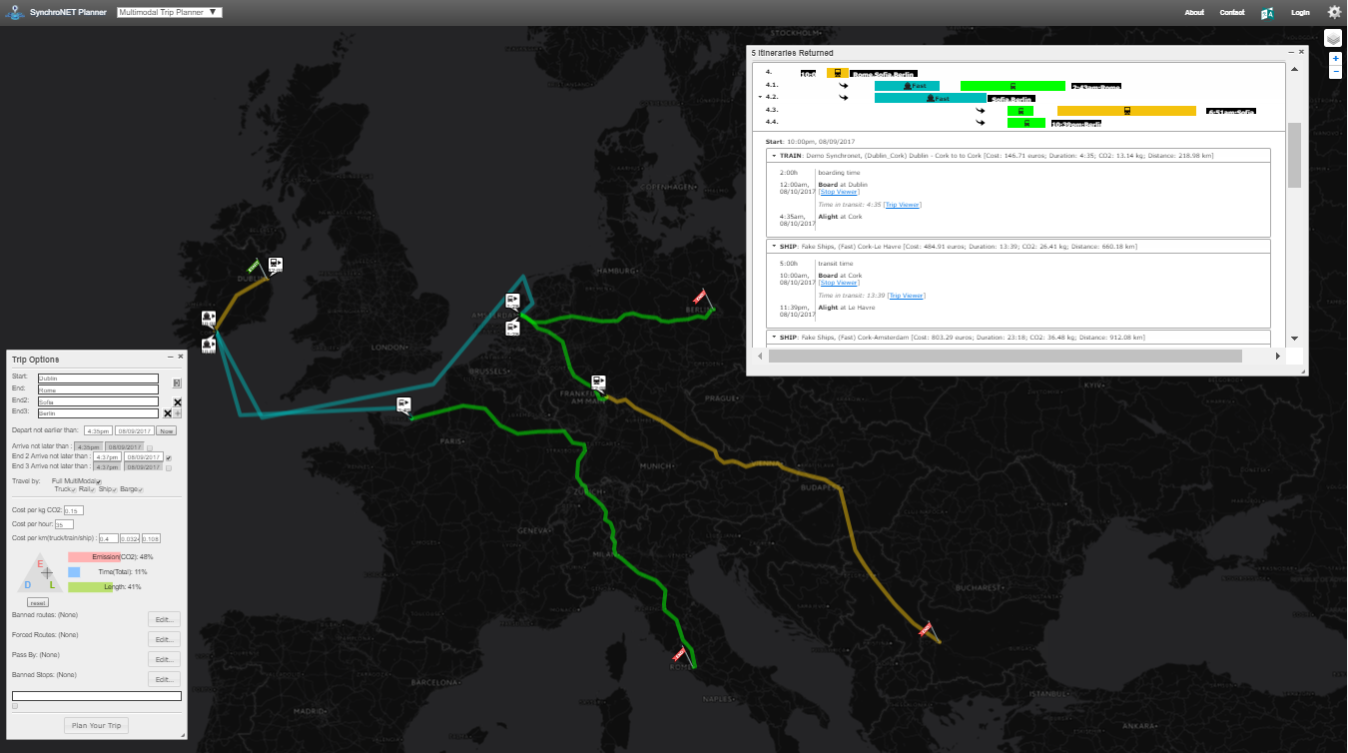Click the EDL preference triangle crosshair
Screen dimensions: 1348x753
click(46, 573)
